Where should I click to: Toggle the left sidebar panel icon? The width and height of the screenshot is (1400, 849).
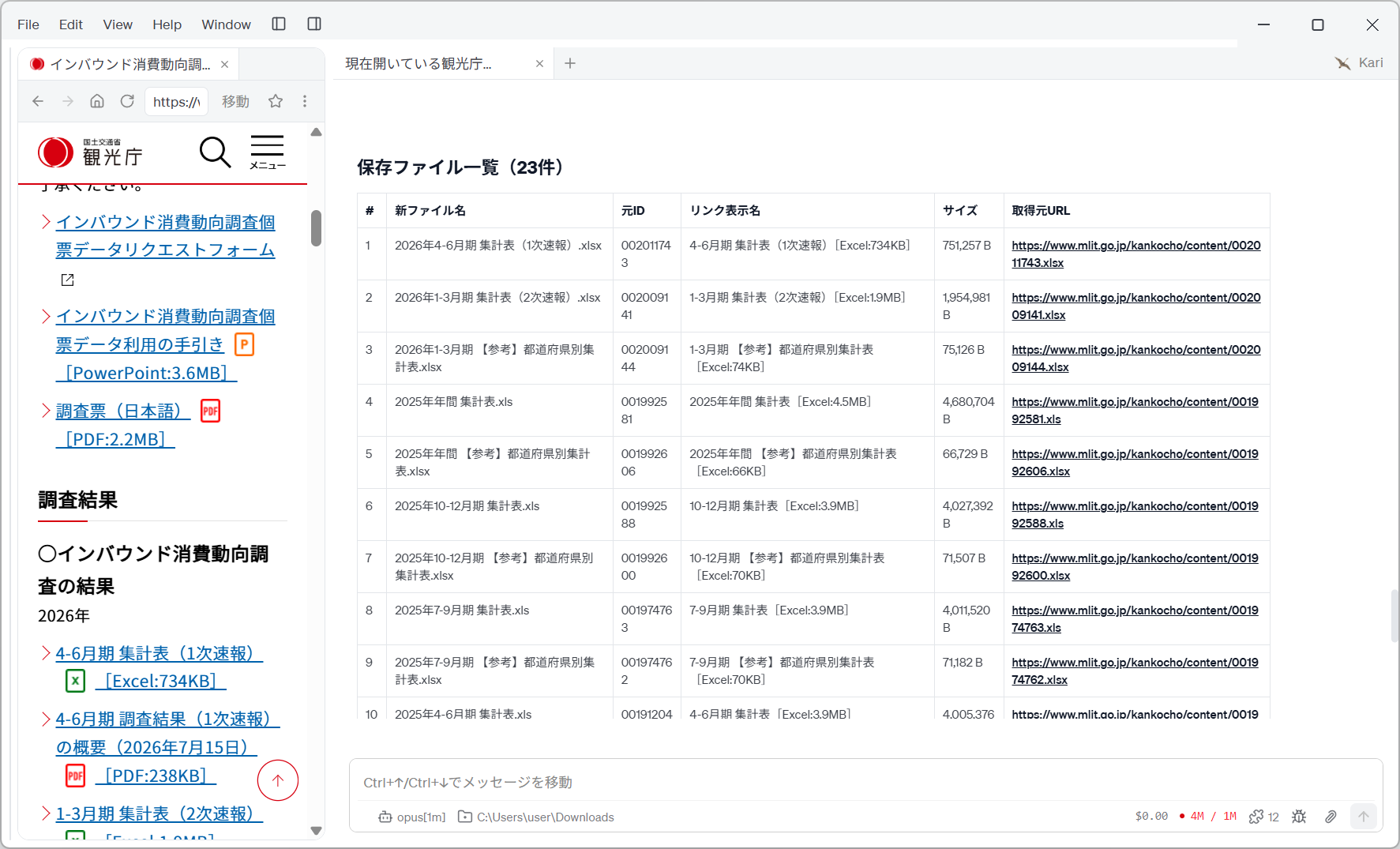279,24
